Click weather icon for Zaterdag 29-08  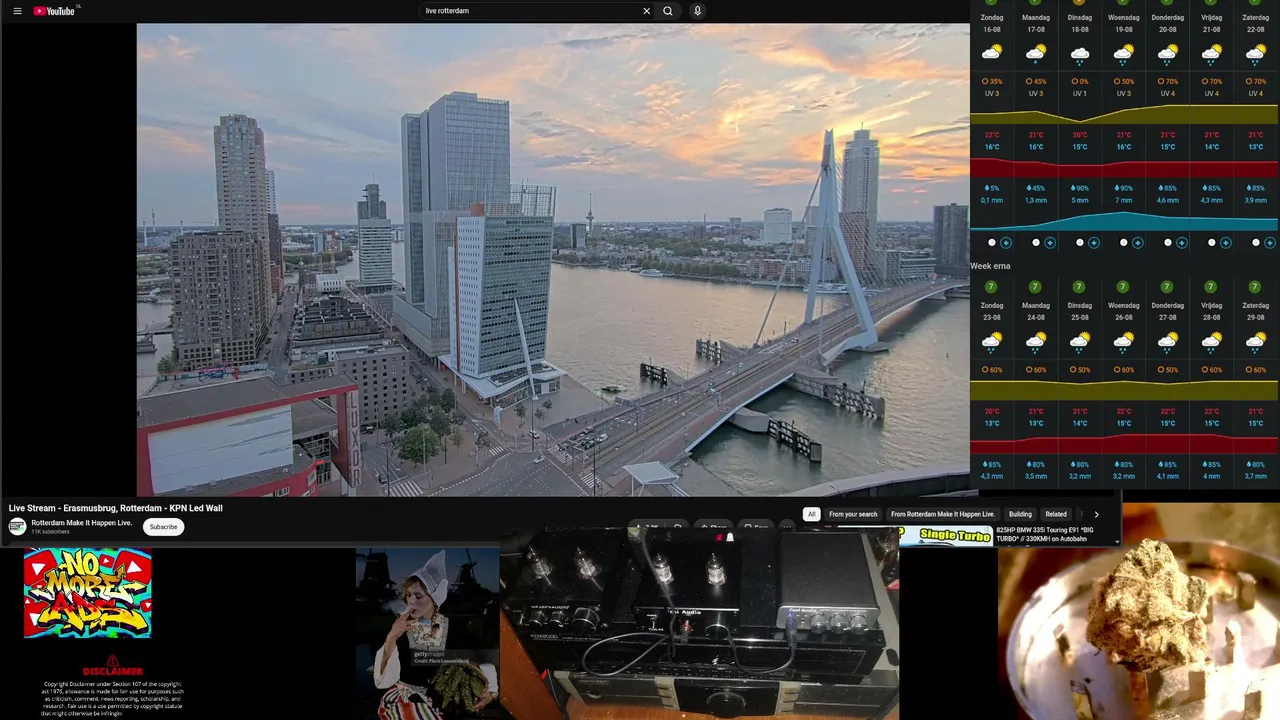tap(1256, 342)
